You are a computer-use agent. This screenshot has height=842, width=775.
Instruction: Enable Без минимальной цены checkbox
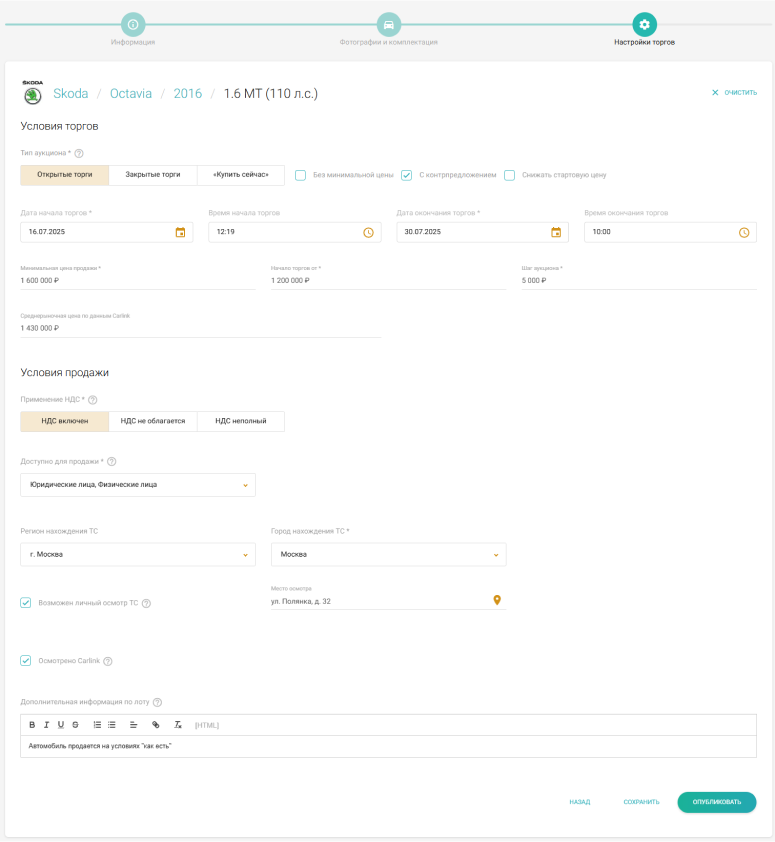[300, 175]
